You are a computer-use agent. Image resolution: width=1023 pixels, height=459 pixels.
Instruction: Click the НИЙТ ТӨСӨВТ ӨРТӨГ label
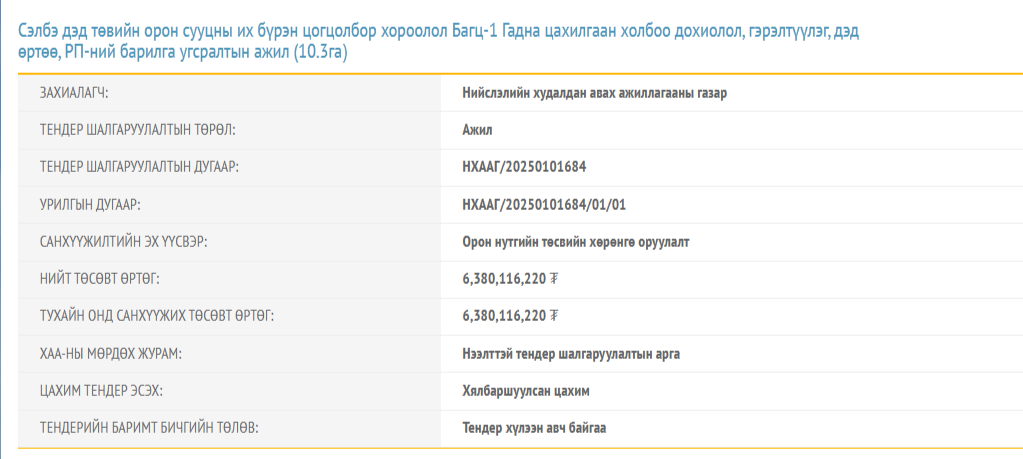click(x=99, y=278)
